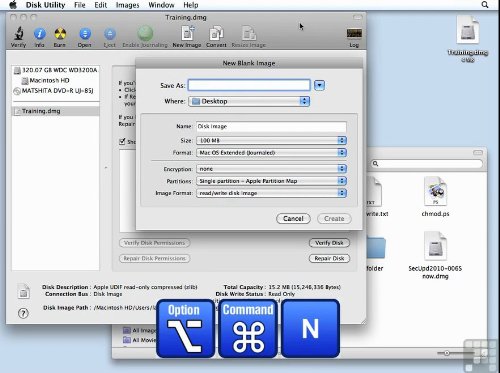
Task: Click the Repair Disk Permissions button
Action: (154, 258)
